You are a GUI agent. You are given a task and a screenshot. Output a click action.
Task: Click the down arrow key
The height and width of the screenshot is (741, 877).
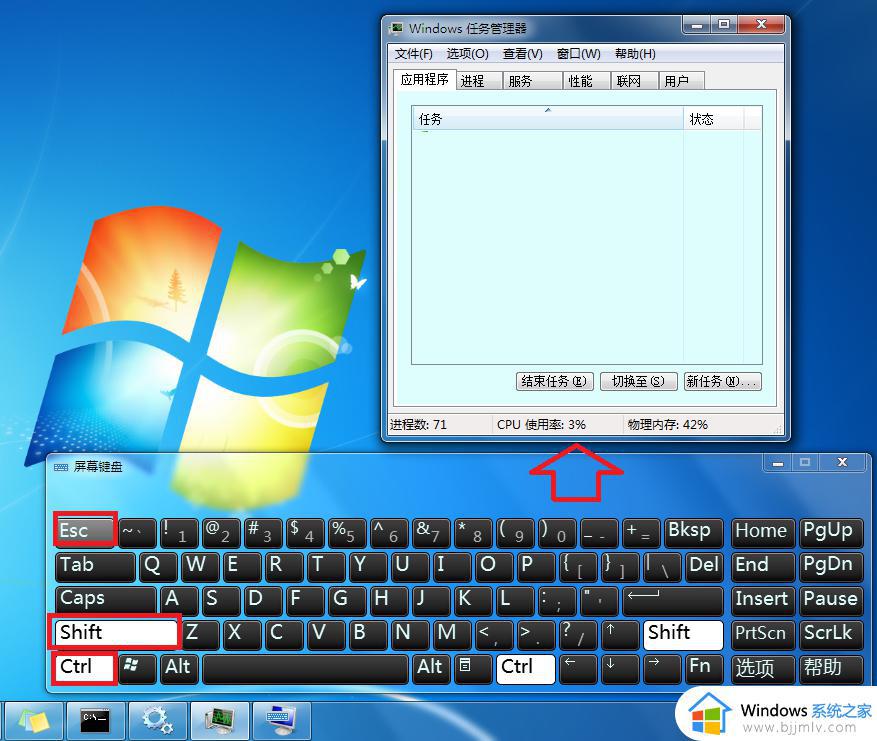(620, 669)
